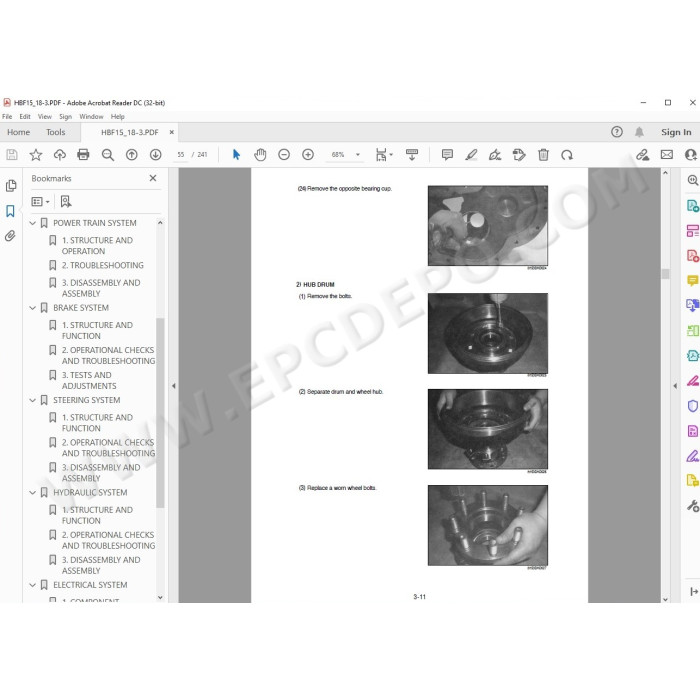Expand the right tools pane arrow

[675, 386]
